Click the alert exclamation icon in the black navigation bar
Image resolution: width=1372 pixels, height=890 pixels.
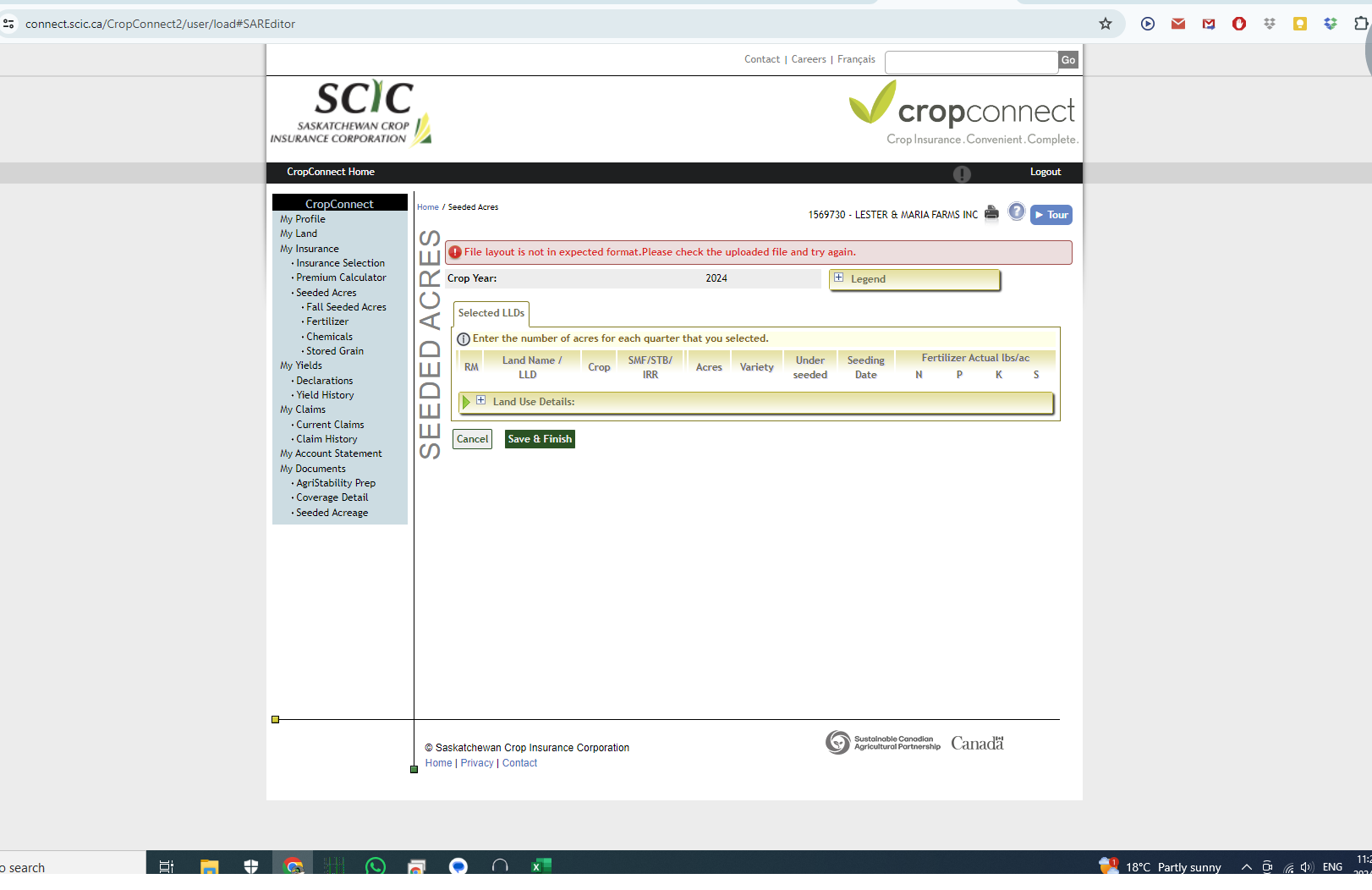[962, 174]
